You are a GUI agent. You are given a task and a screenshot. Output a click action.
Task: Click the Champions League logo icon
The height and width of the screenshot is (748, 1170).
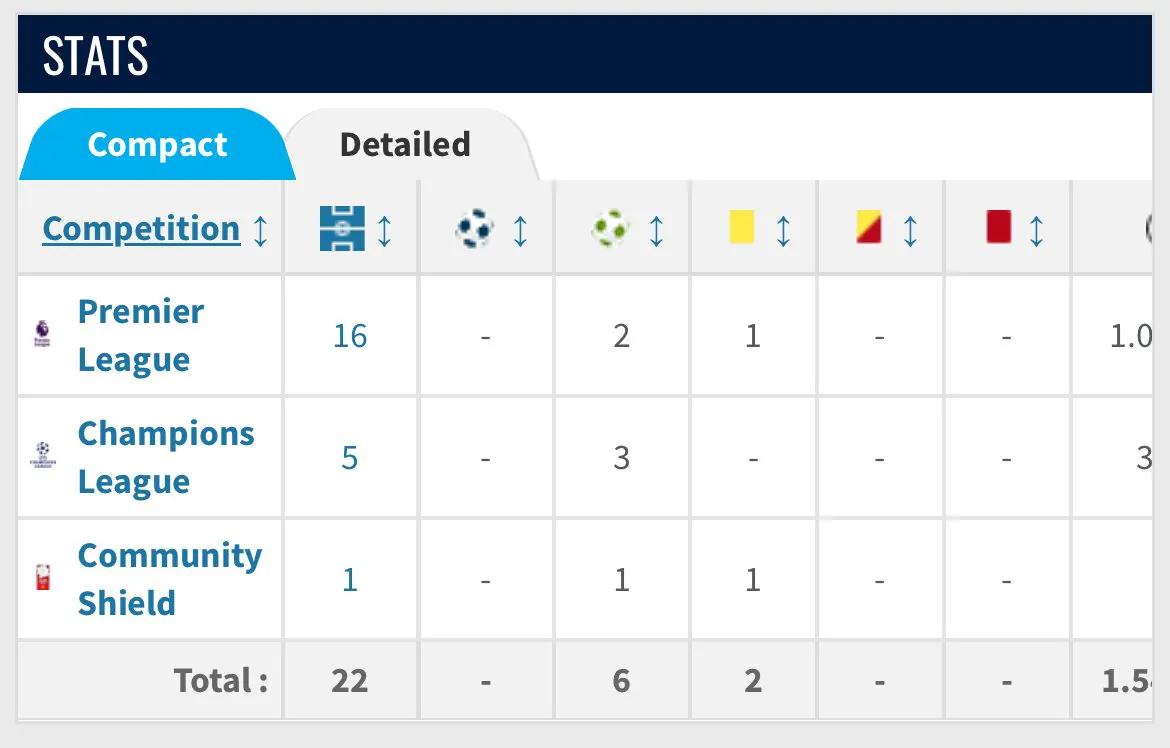pos(42,457)
